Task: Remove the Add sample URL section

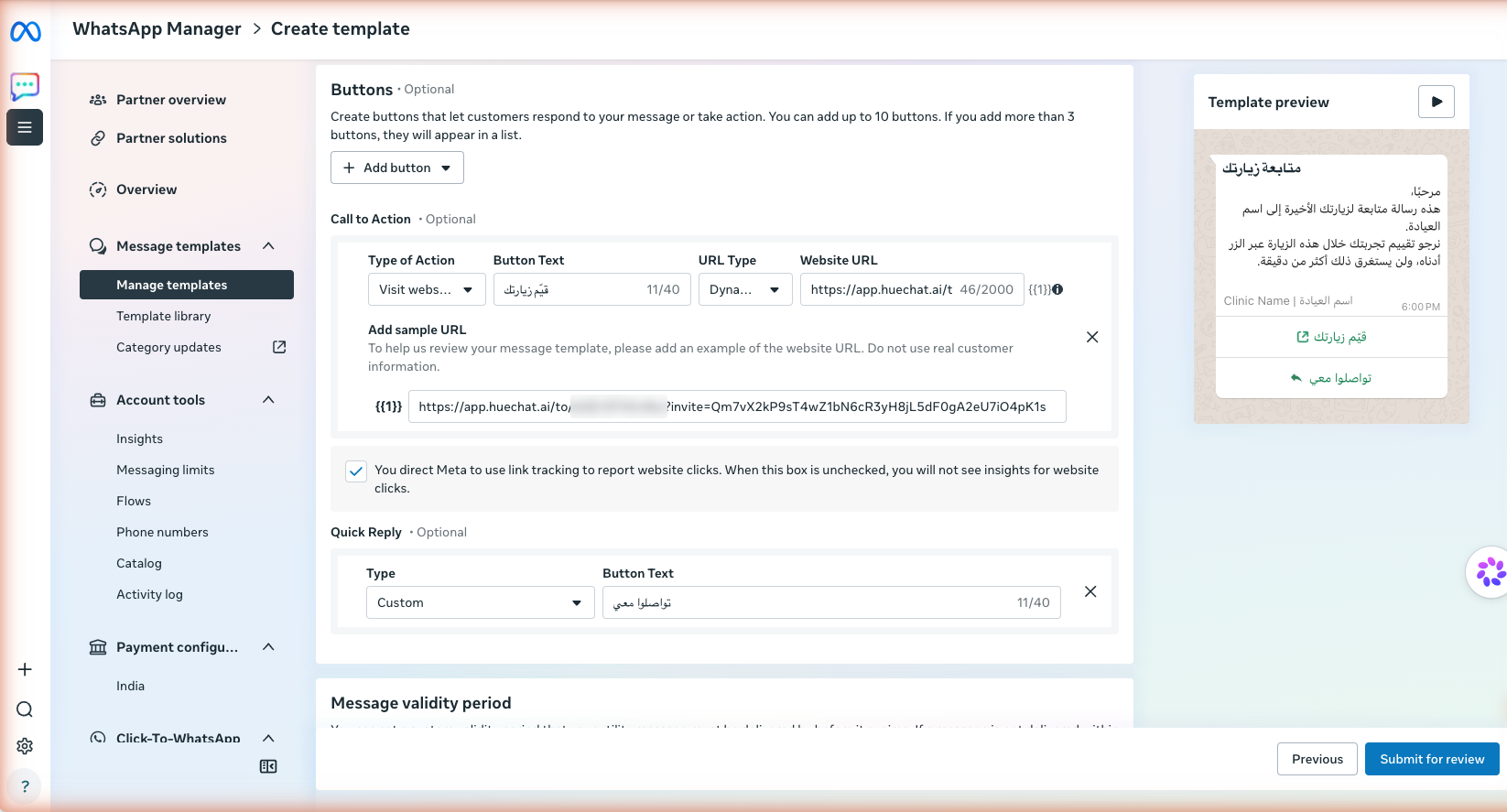Action: (1092, 337)
